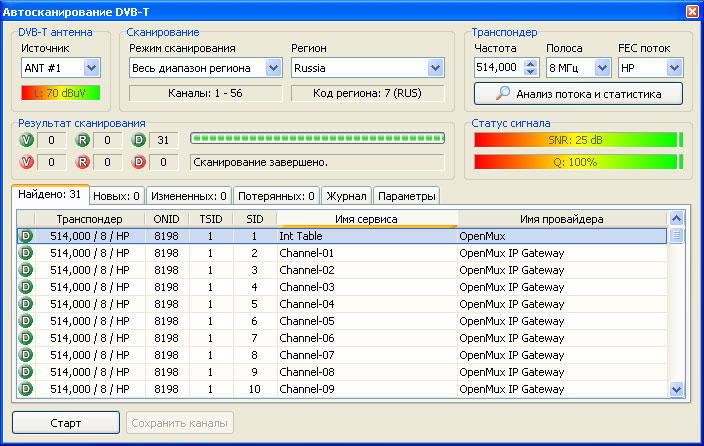Open the FEC поток HP dropdown
Viewport: 704px width, 446px height.
[x=674, y=68]
